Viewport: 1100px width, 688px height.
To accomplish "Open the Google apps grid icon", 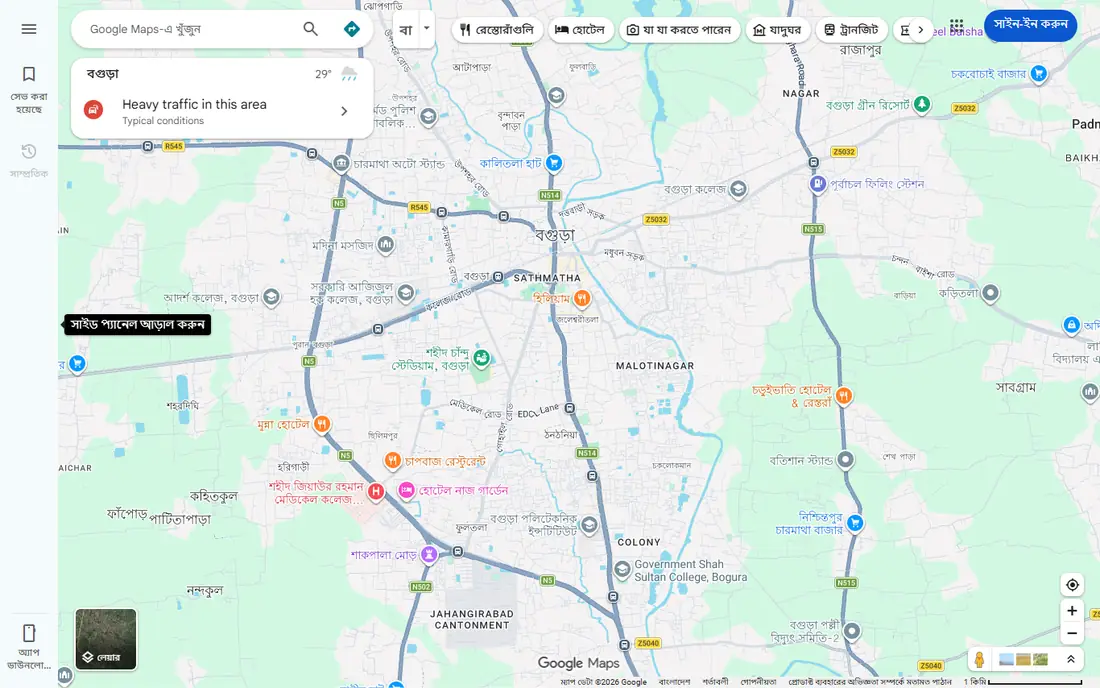I will [x=957, y=26].
